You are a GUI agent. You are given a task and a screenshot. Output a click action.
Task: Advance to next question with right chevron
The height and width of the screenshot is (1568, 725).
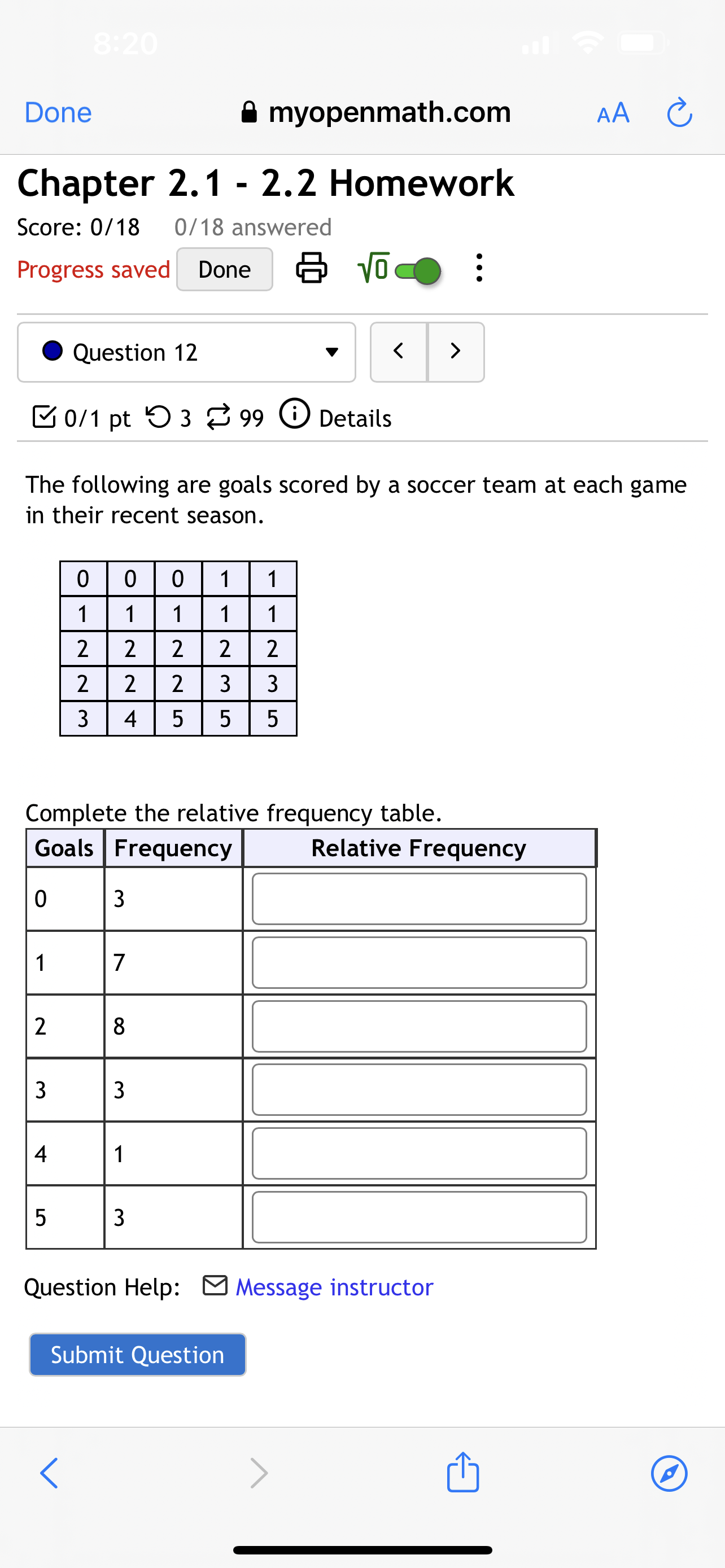[x=455, y=352]
